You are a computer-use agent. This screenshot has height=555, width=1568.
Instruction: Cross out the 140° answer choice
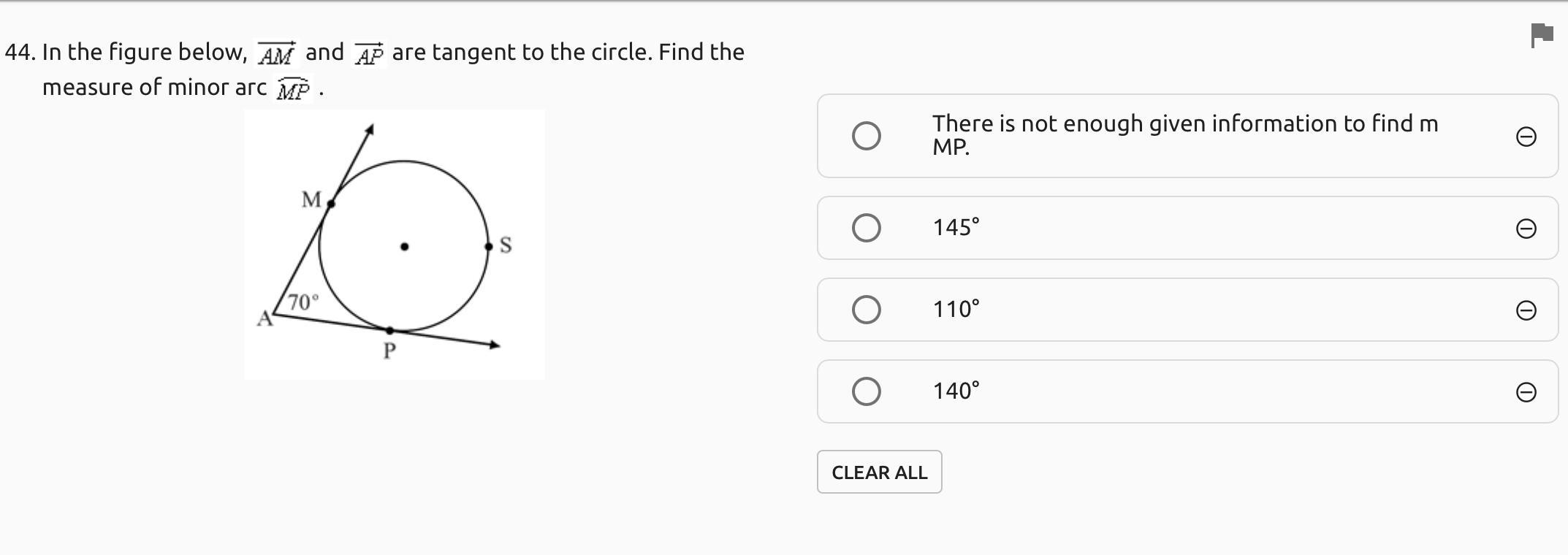coord(1526,392)
